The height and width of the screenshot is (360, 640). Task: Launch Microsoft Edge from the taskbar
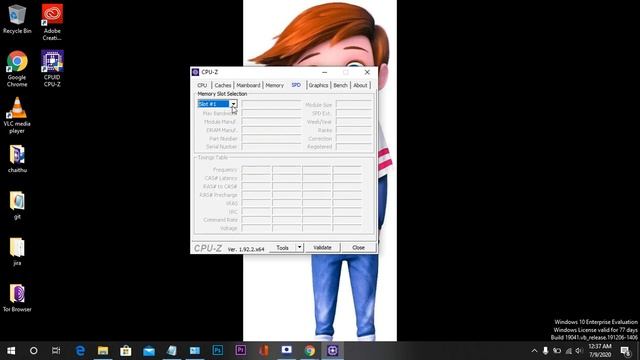click(80, 351)
